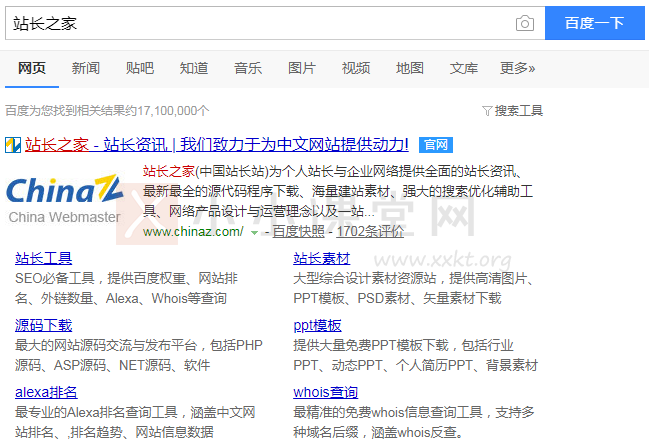Image resolution: width=649 pixels, height=442 pixels.
Task: Click the 百度一下 search button
Action: click(x=595, y=23)
